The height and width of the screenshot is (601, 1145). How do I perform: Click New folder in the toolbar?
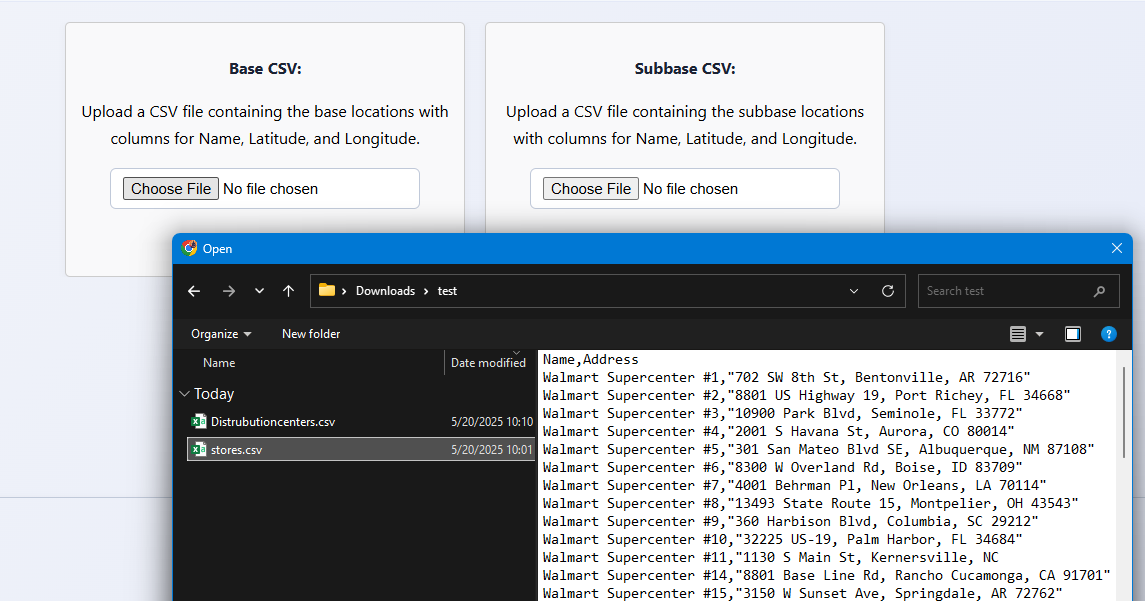[311, 334]
